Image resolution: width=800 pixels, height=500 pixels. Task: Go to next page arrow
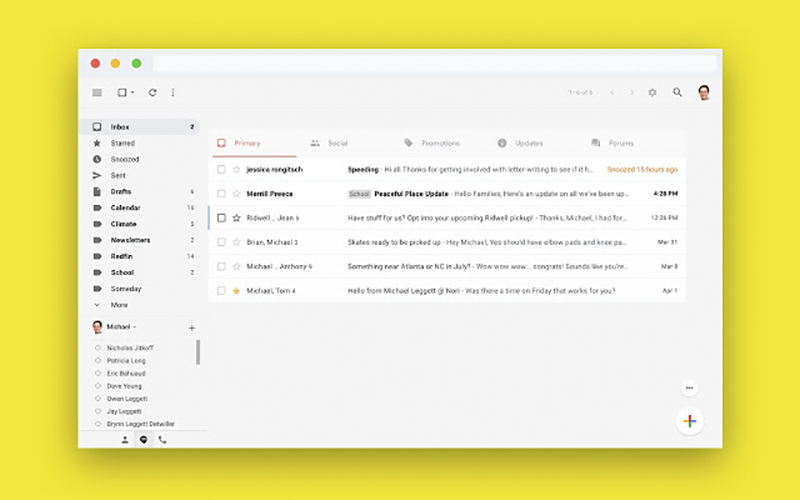[632, 92]
